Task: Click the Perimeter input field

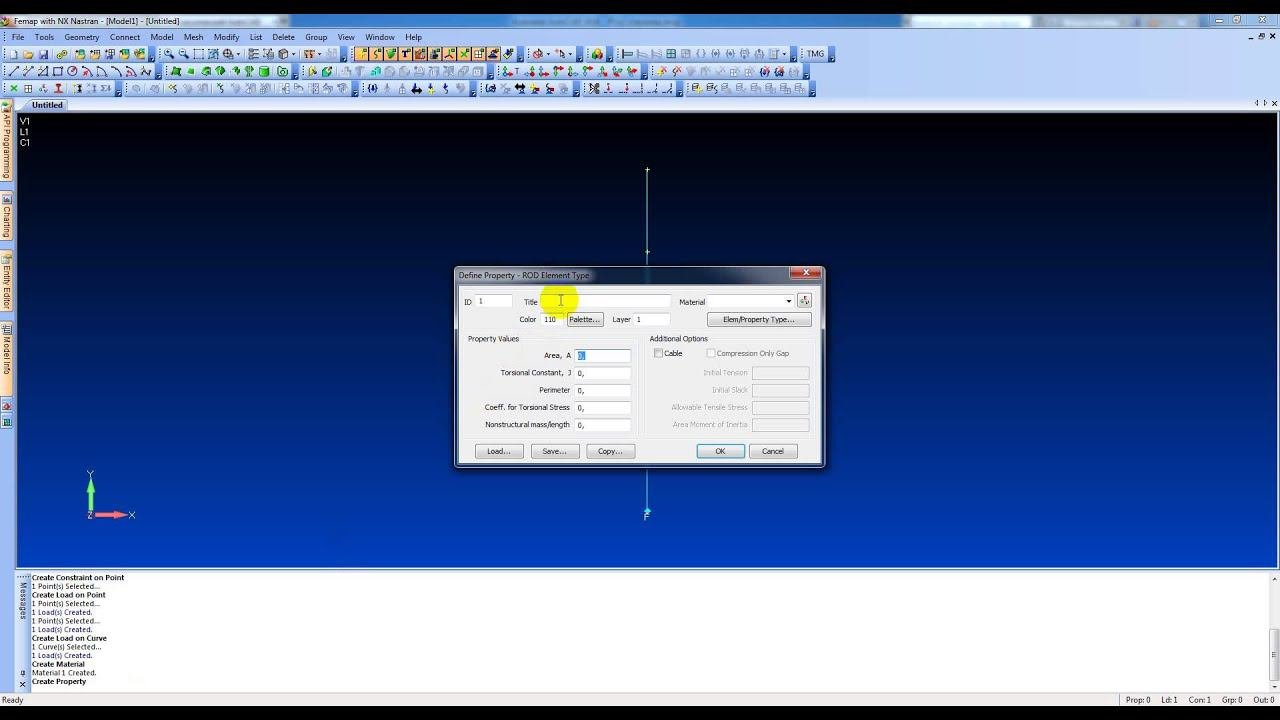Action: 603,390
